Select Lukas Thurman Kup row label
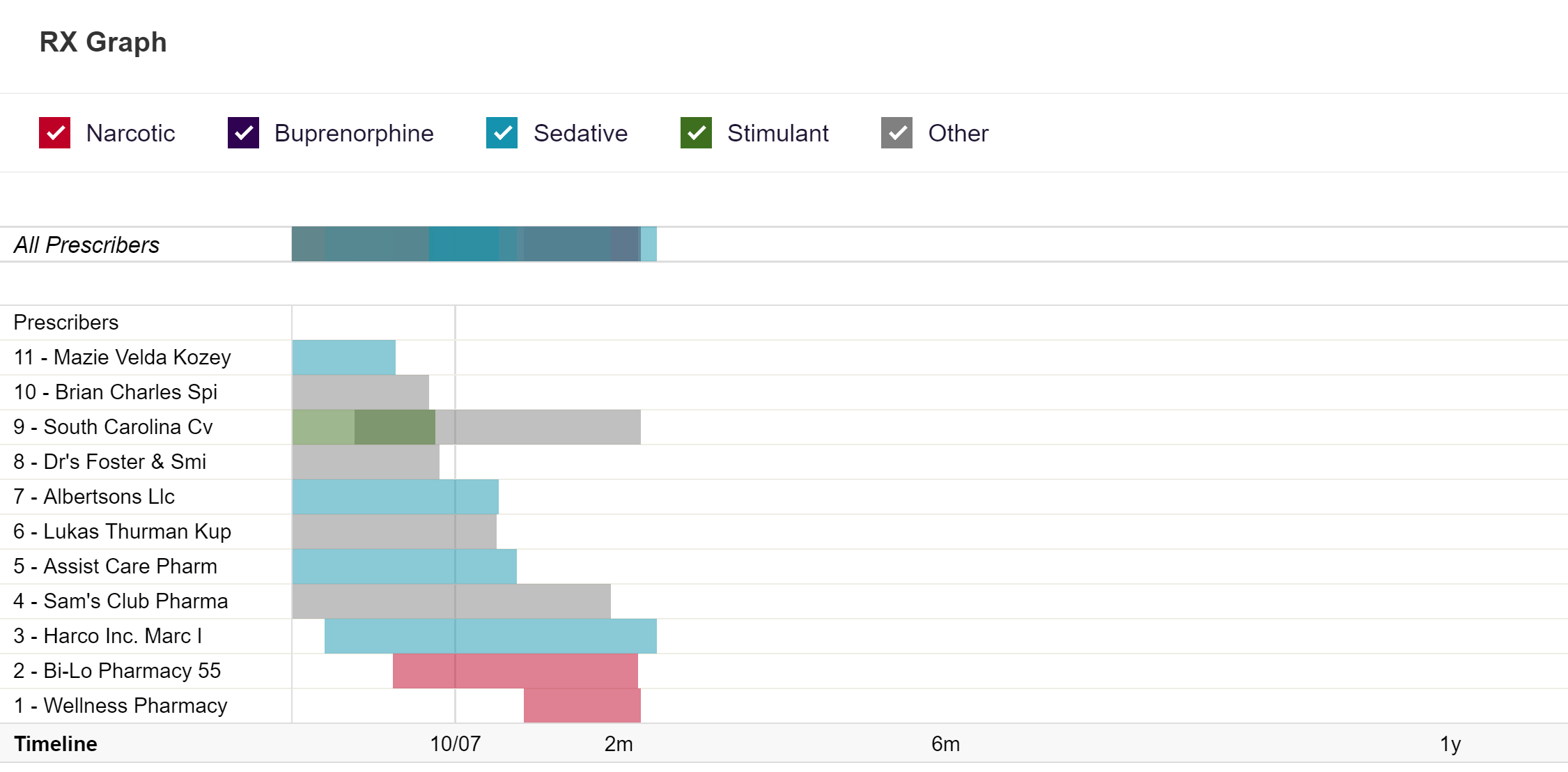The width and height of the screenshot is (1568, 772). (122, 532)
